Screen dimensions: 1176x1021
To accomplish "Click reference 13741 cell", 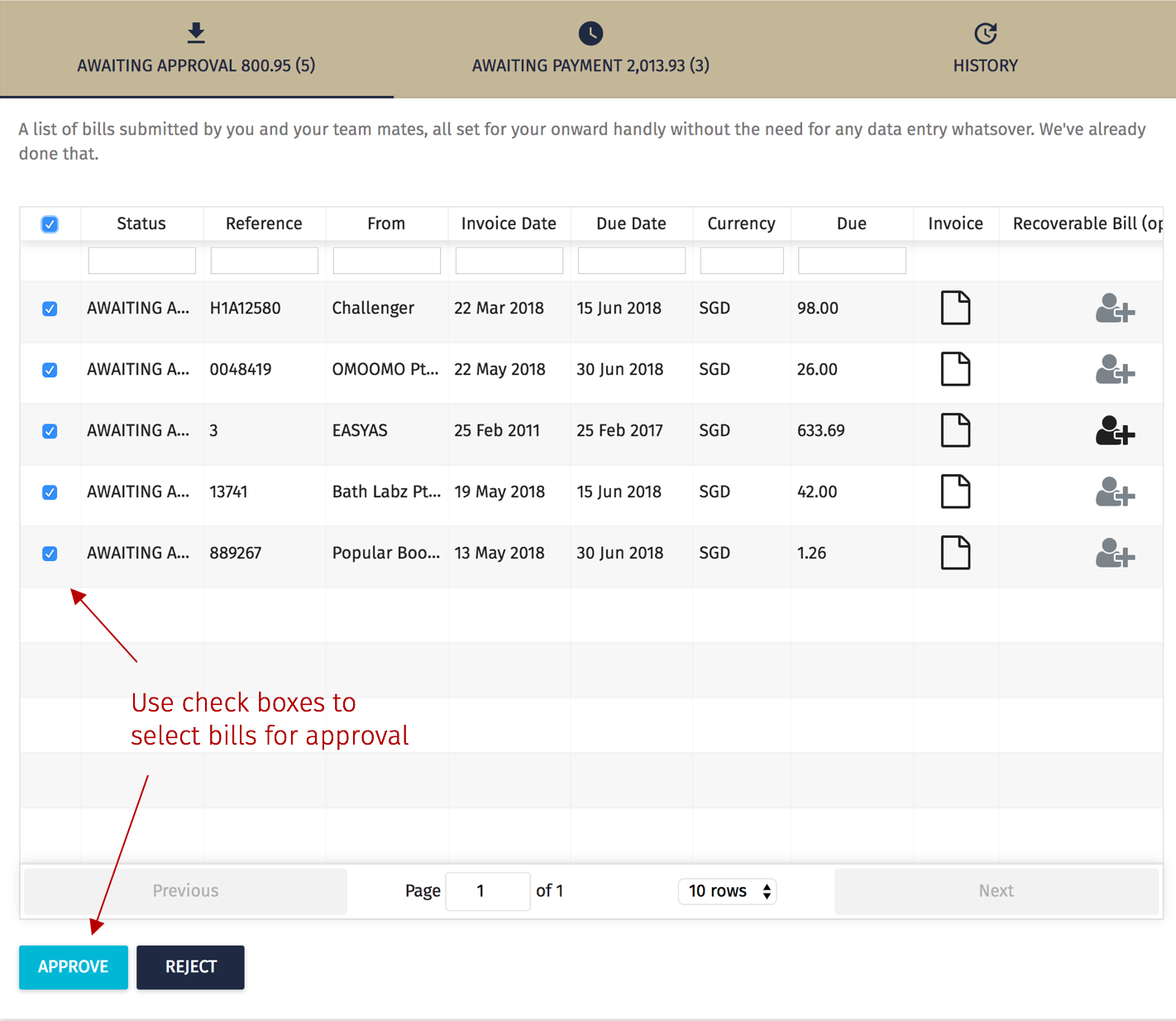I will click(228, 491).
